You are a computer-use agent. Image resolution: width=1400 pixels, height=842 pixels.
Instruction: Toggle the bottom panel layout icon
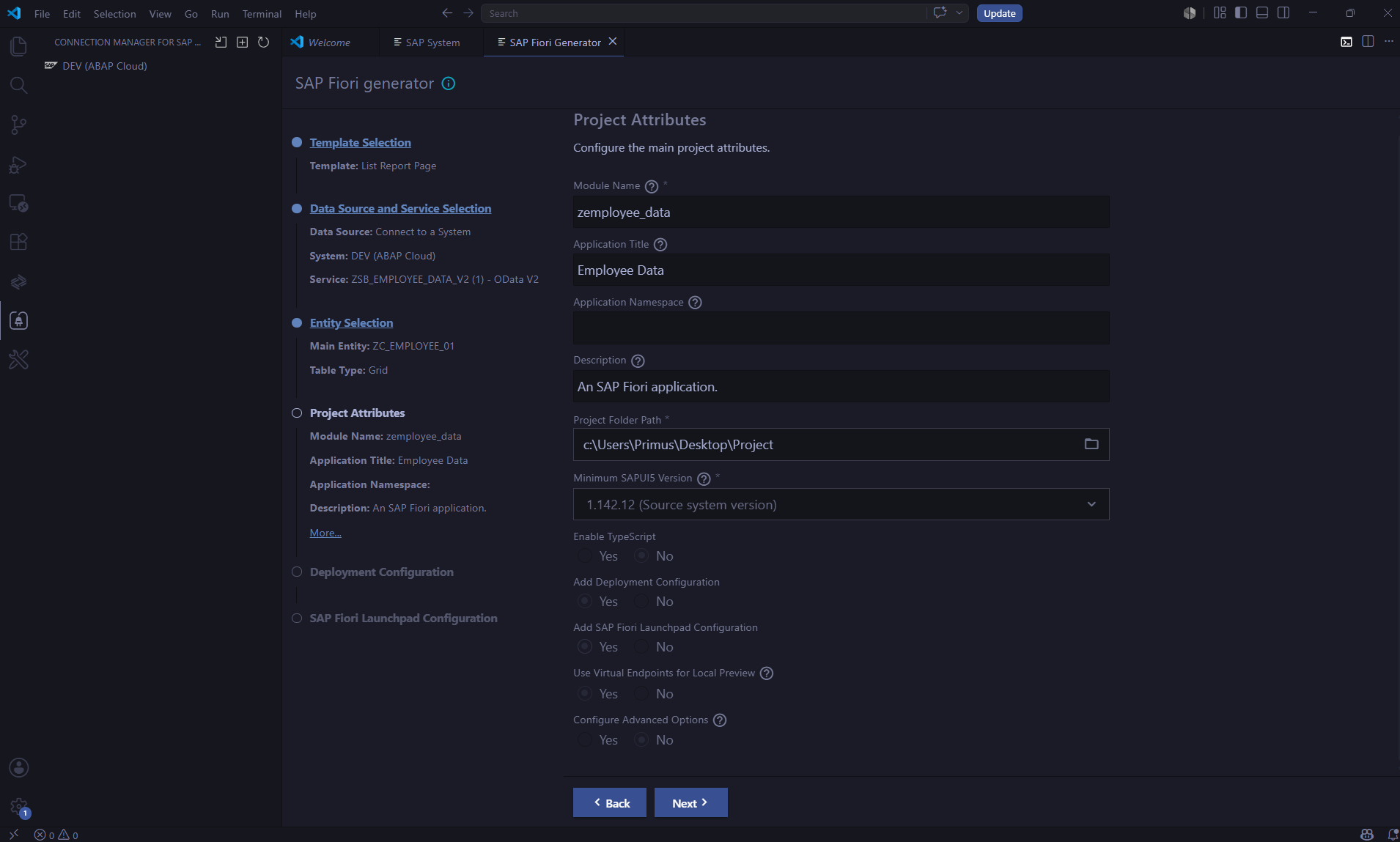1261,13
